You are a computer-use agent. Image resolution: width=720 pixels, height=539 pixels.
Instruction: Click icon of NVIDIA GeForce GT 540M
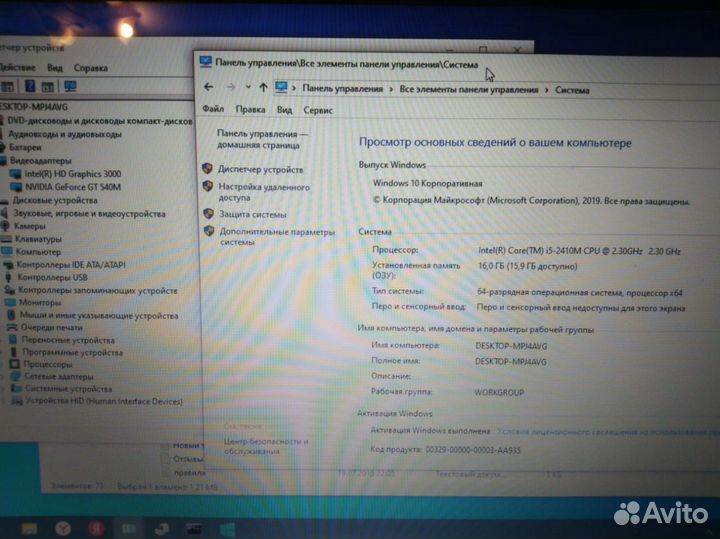click(x=16, y=187)
